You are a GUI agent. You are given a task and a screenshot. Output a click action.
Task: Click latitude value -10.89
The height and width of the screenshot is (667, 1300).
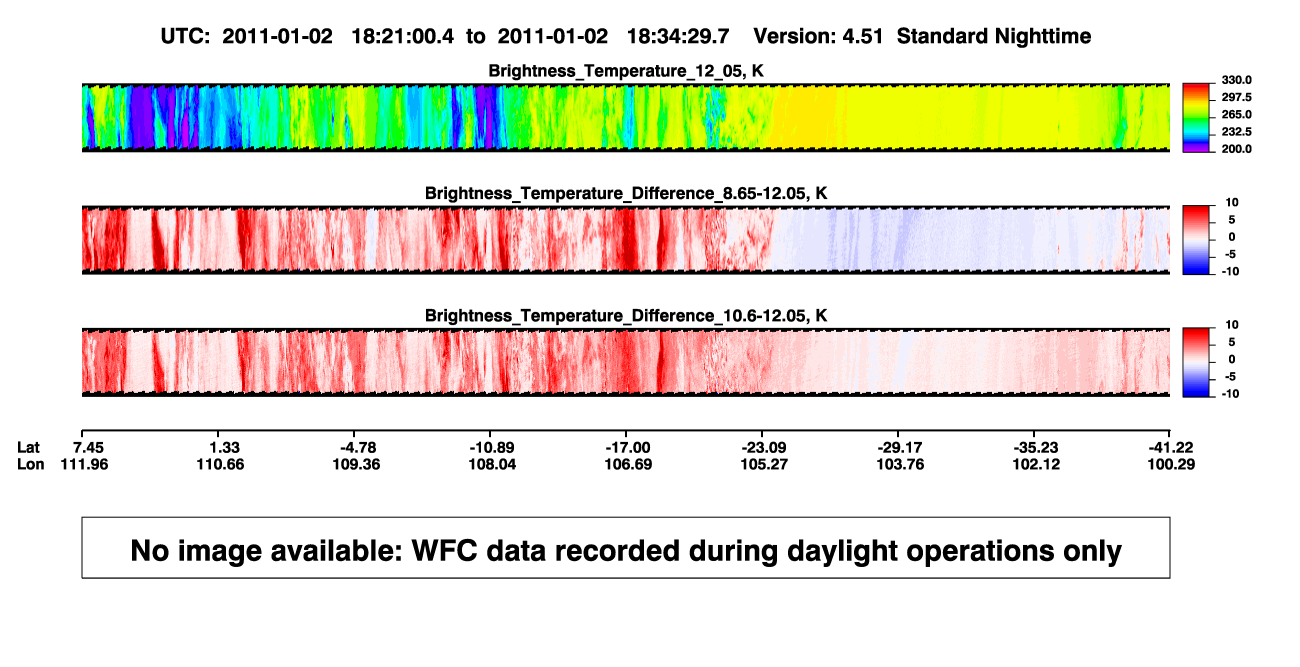pyautogui.click(x=493, y=447)
